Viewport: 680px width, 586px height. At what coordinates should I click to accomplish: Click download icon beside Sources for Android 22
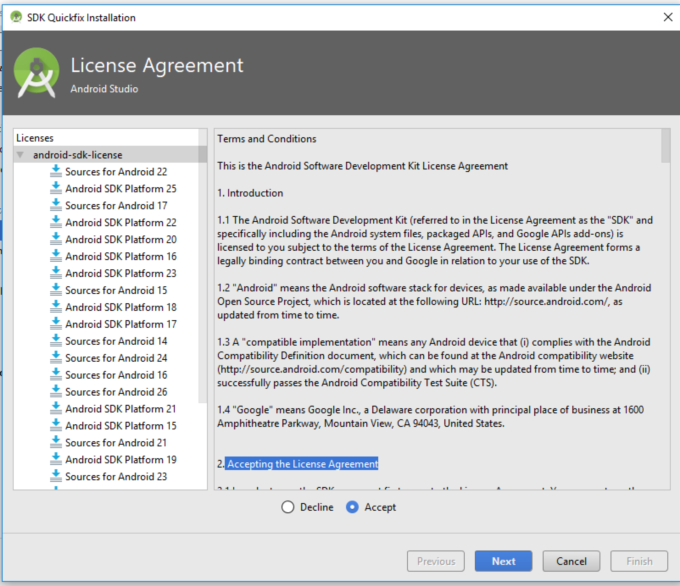pos(56,171)
